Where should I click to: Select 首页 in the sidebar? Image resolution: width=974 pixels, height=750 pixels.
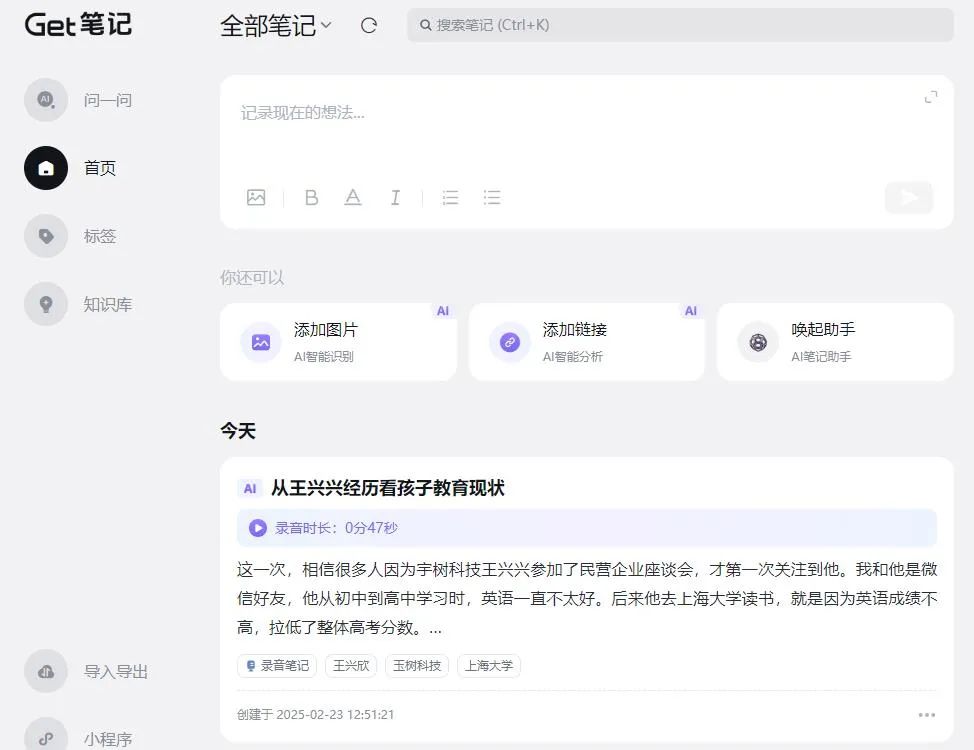100,168
